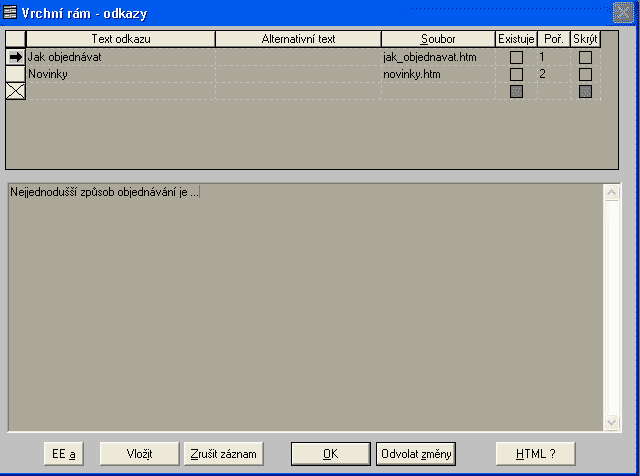This screenshot has width=640, height=476.
Task: Toggle Existuje checkbox for Novinky
Action: pos(516,74)
